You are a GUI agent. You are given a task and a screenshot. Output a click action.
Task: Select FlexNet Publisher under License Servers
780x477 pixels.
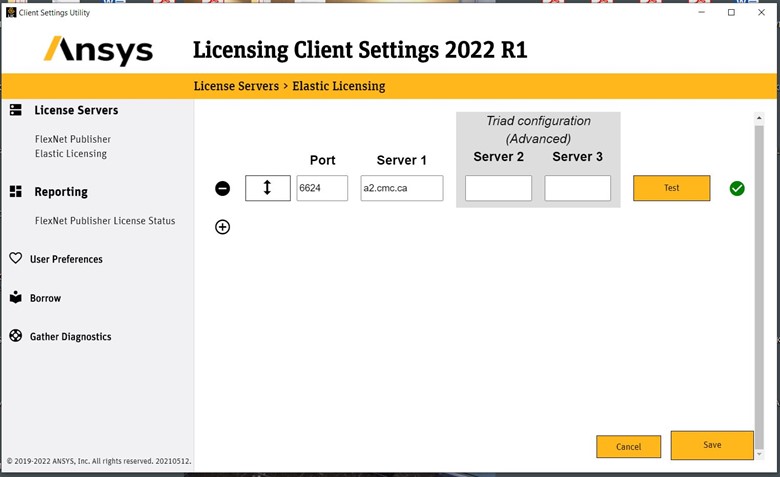click(73, 139)
